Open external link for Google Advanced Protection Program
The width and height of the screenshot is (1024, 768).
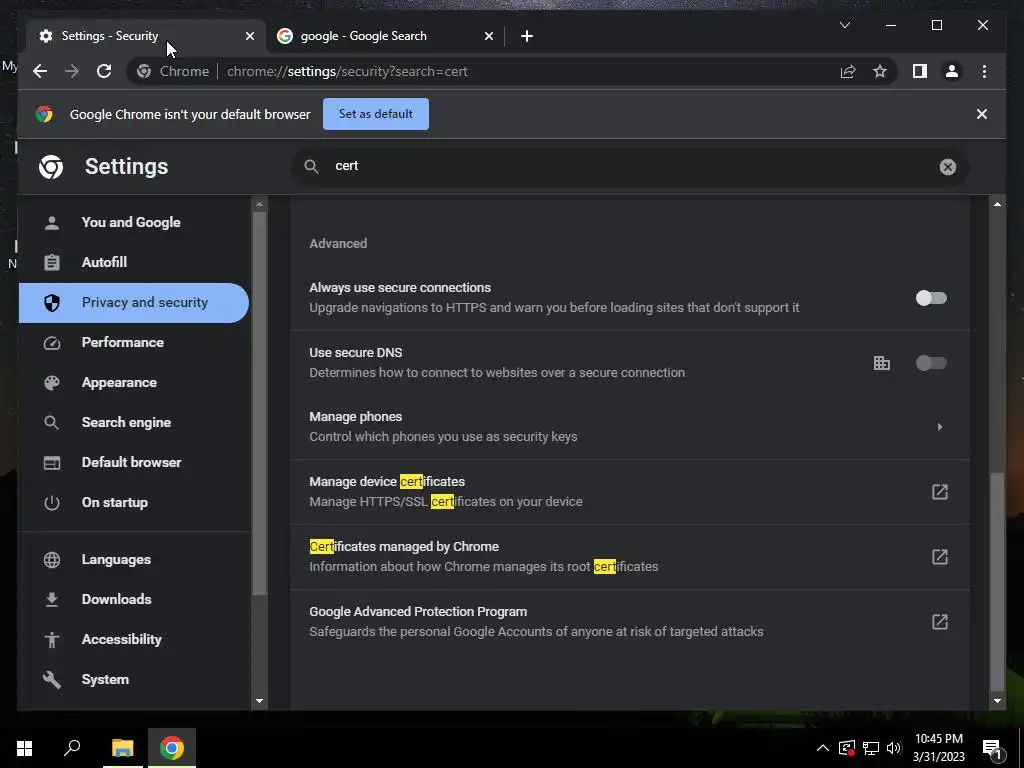[x=939, y=622]
